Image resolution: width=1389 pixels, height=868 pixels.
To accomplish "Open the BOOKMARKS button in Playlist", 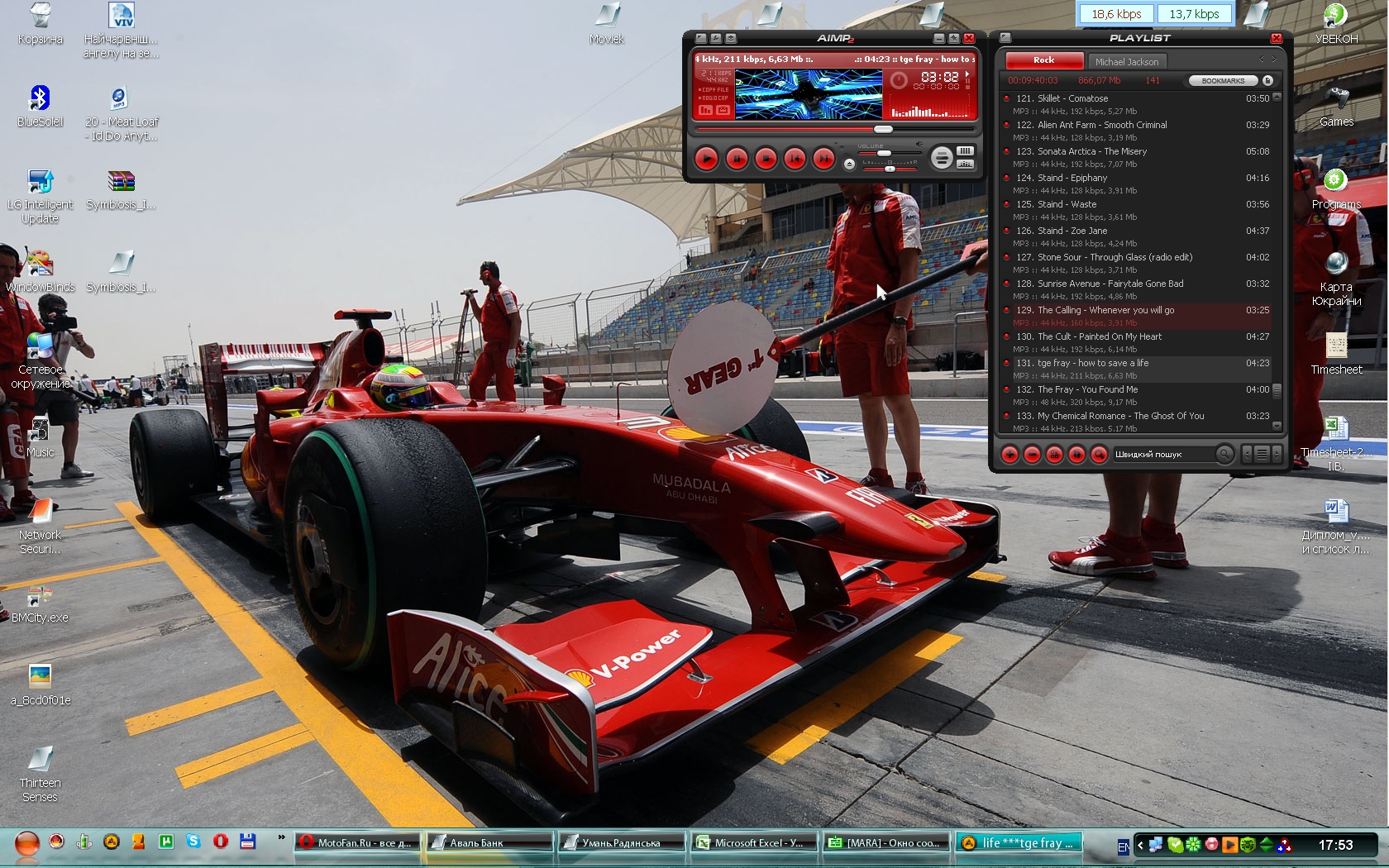I will [1223, 80].
